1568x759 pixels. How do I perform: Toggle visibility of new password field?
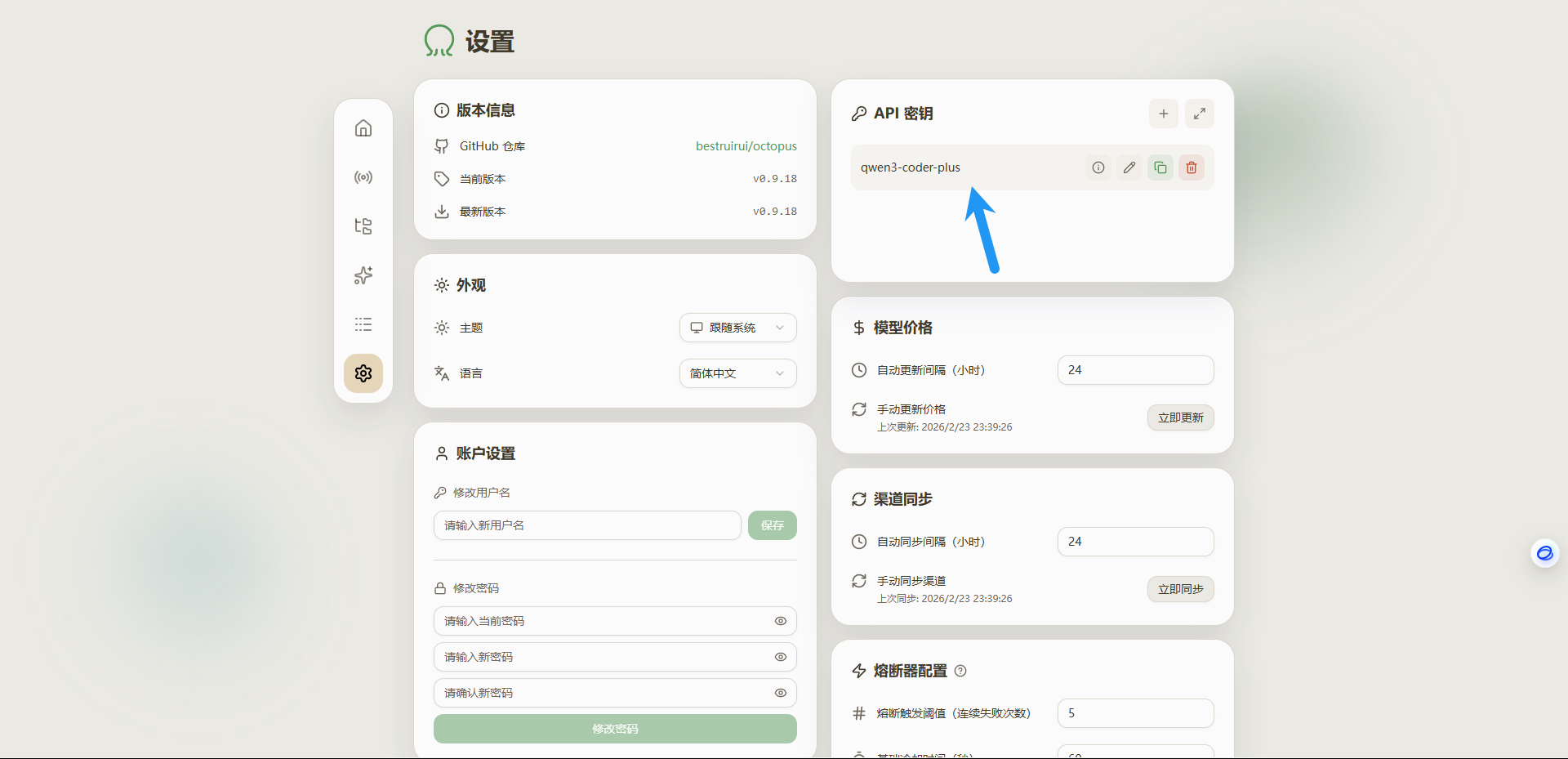(780, 657)
